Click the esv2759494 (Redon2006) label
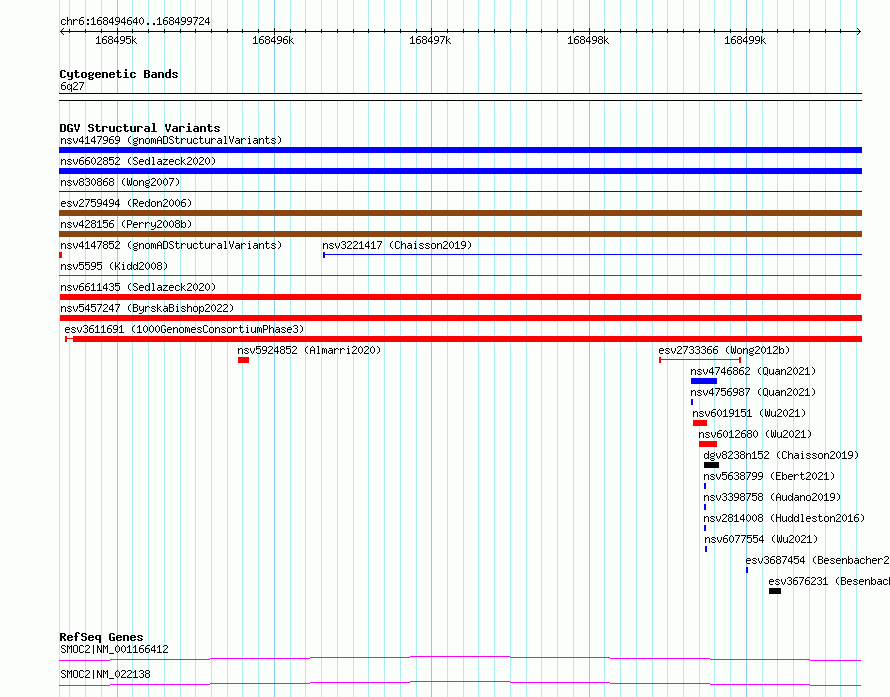 [x=126, y=203]
